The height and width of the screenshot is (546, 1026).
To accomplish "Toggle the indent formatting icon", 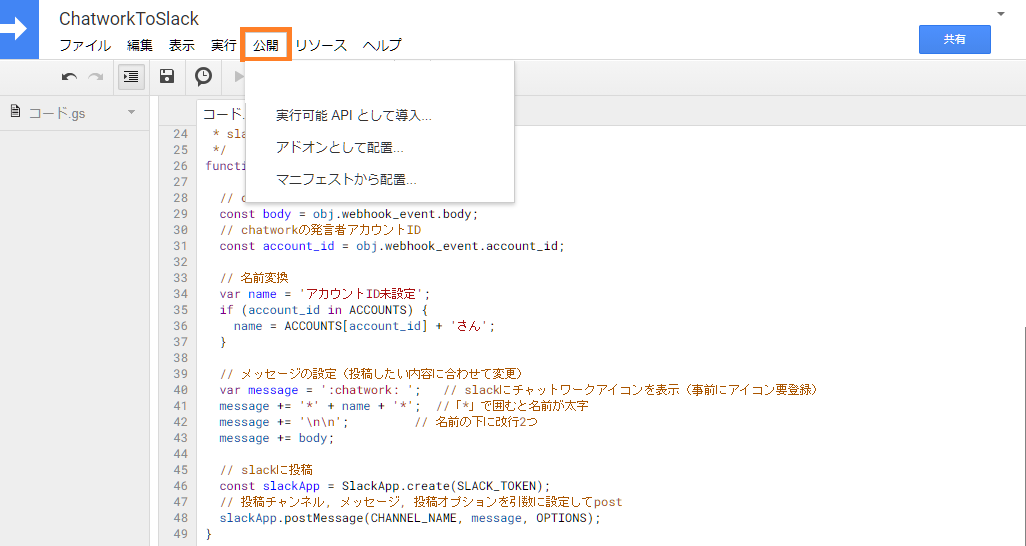I will point(131,77).
